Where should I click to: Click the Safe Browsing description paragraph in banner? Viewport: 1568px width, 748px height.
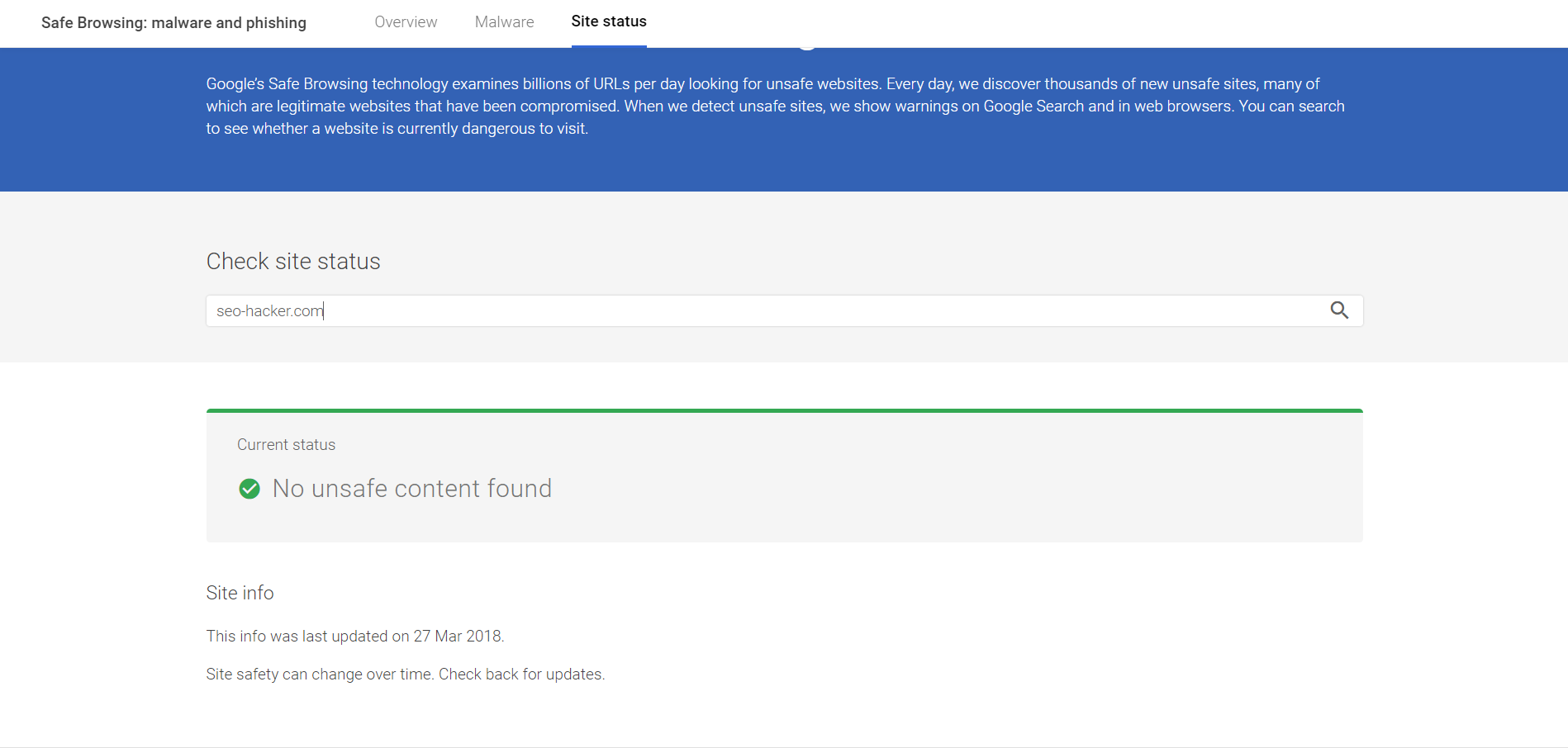point(775,107)
